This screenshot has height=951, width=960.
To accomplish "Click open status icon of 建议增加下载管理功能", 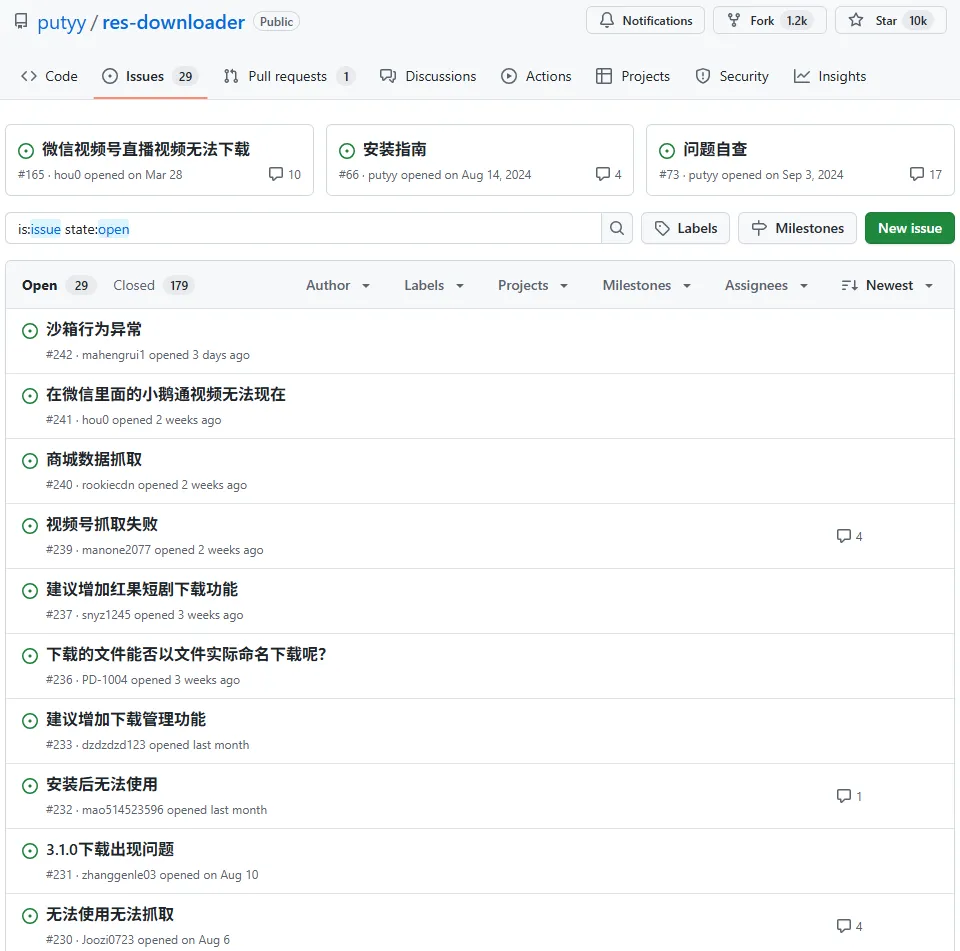I will pos(30,721).
